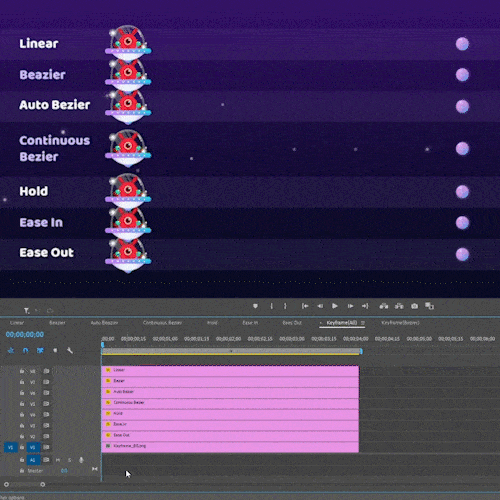Switch to the Continuous Bezier sequence tab
This screenshot has height=500, width=500.
(x=162, y=323)
